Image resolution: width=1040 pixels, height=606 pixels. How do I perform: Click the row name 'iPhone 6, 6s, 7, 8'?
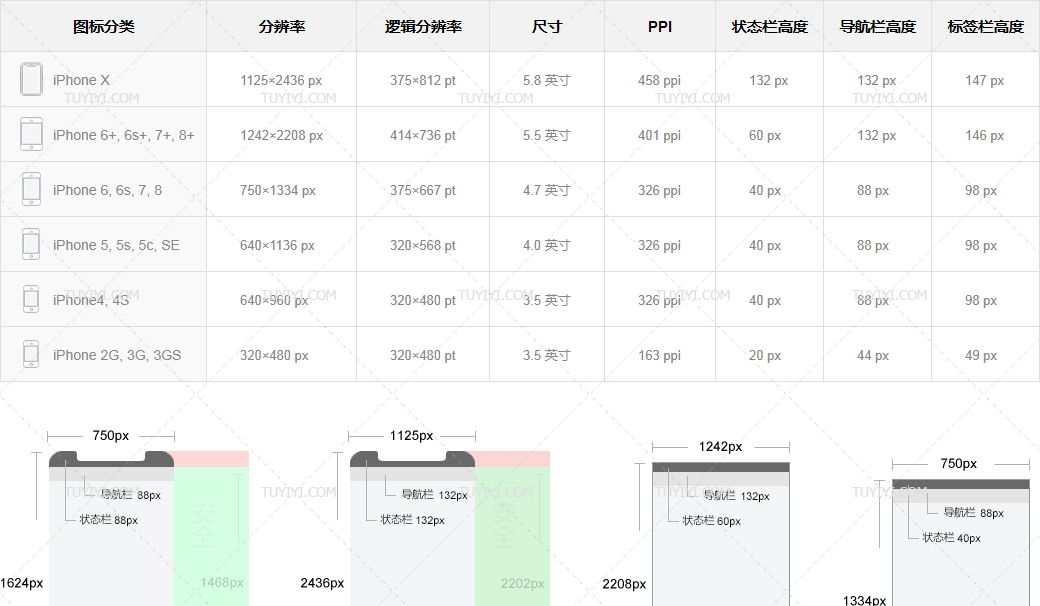(107, 190)
